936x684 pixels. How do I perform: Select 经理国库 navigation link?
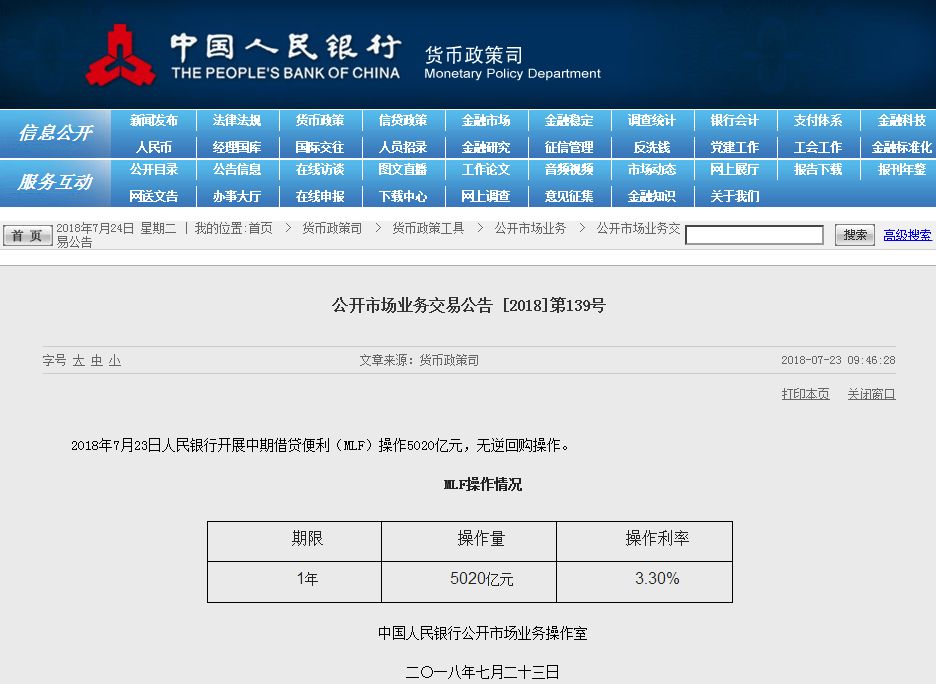(236, 147)
